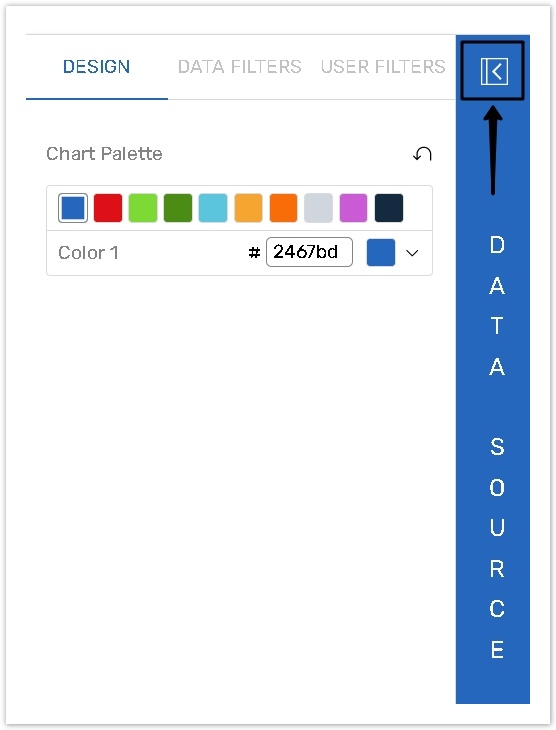Image resolution: width=556 pixels, height=730 pixels.
Task: Pick the amber yellow palette swatch
Action: pyautogui.click(x=248, y=208)
